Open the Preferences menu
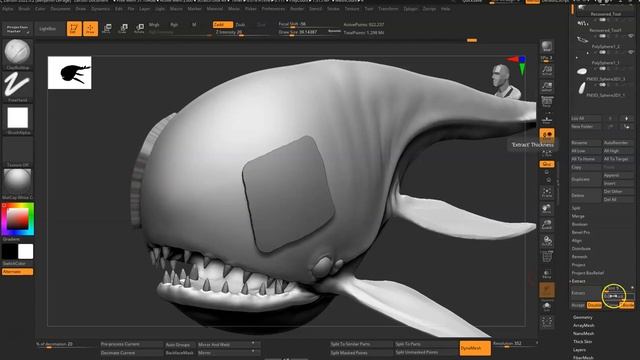 tap(273, 9)
